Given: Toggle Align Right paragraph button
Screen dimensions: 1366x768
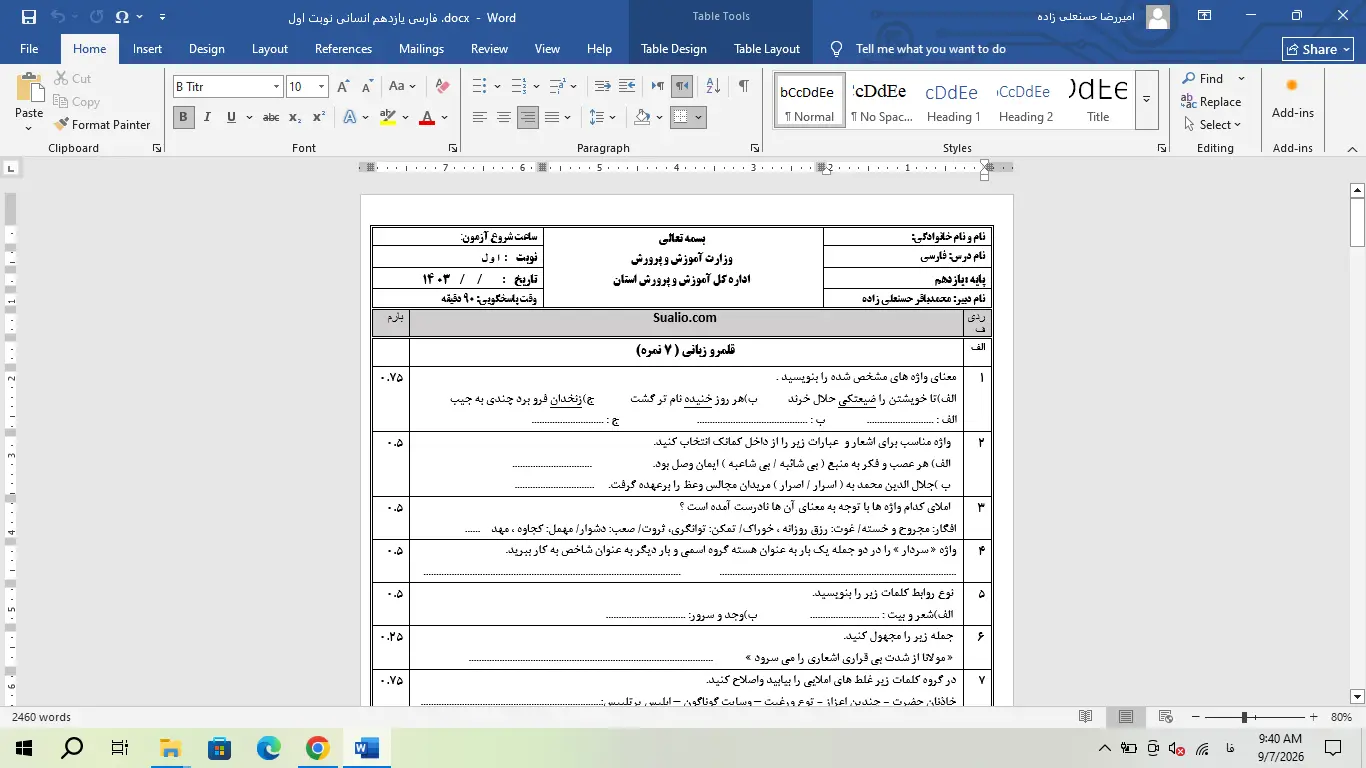Looking at the screenshot, I should click(x=528, y=117).
